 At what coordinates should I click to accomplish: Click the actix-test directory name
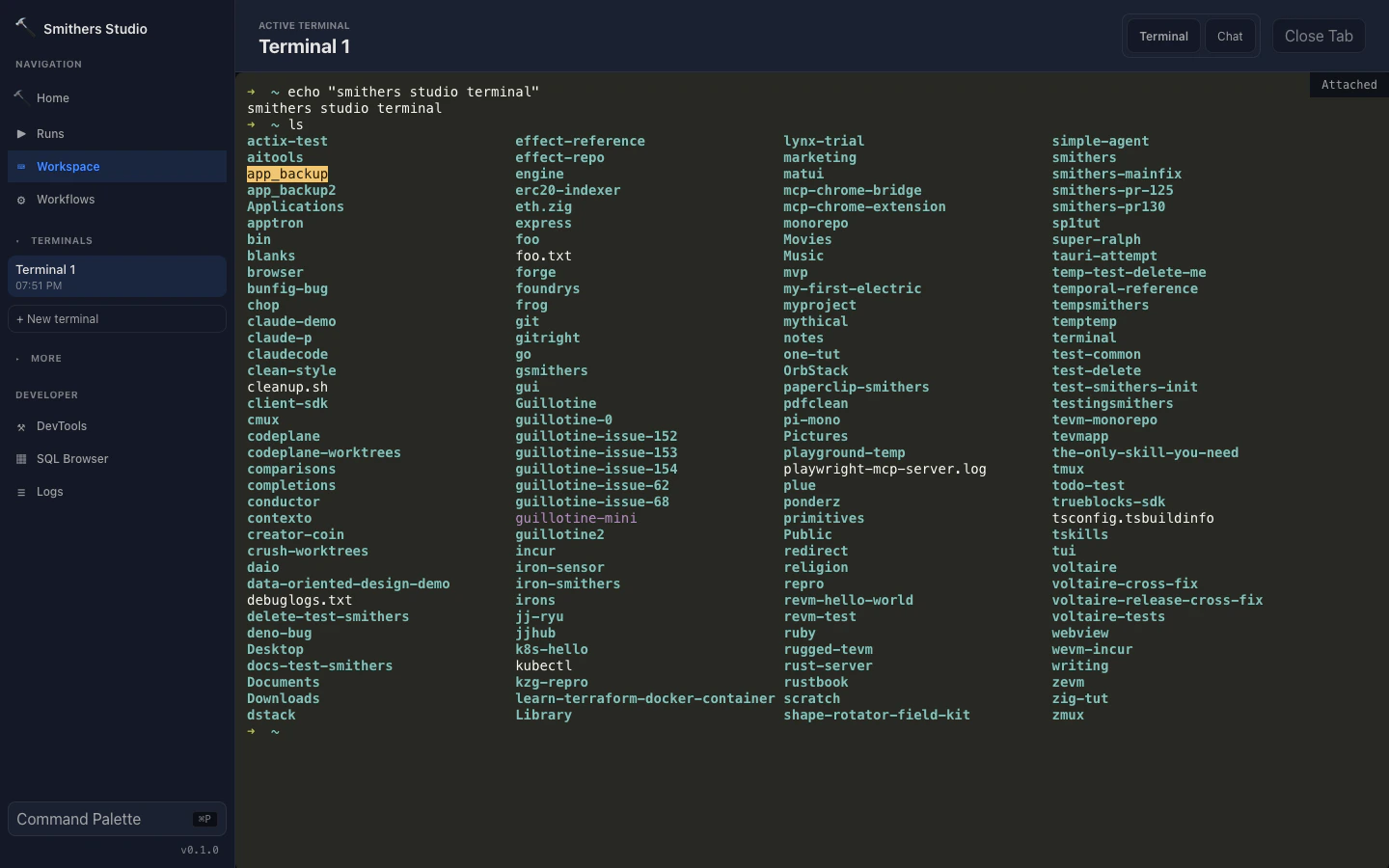[287, 141]
